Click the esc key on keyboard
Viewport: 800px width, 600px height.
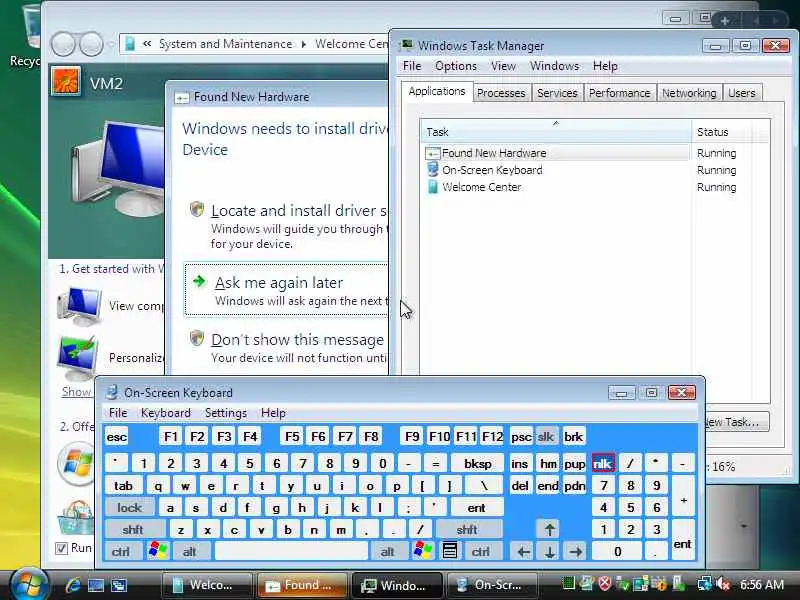tap(117, 437)
